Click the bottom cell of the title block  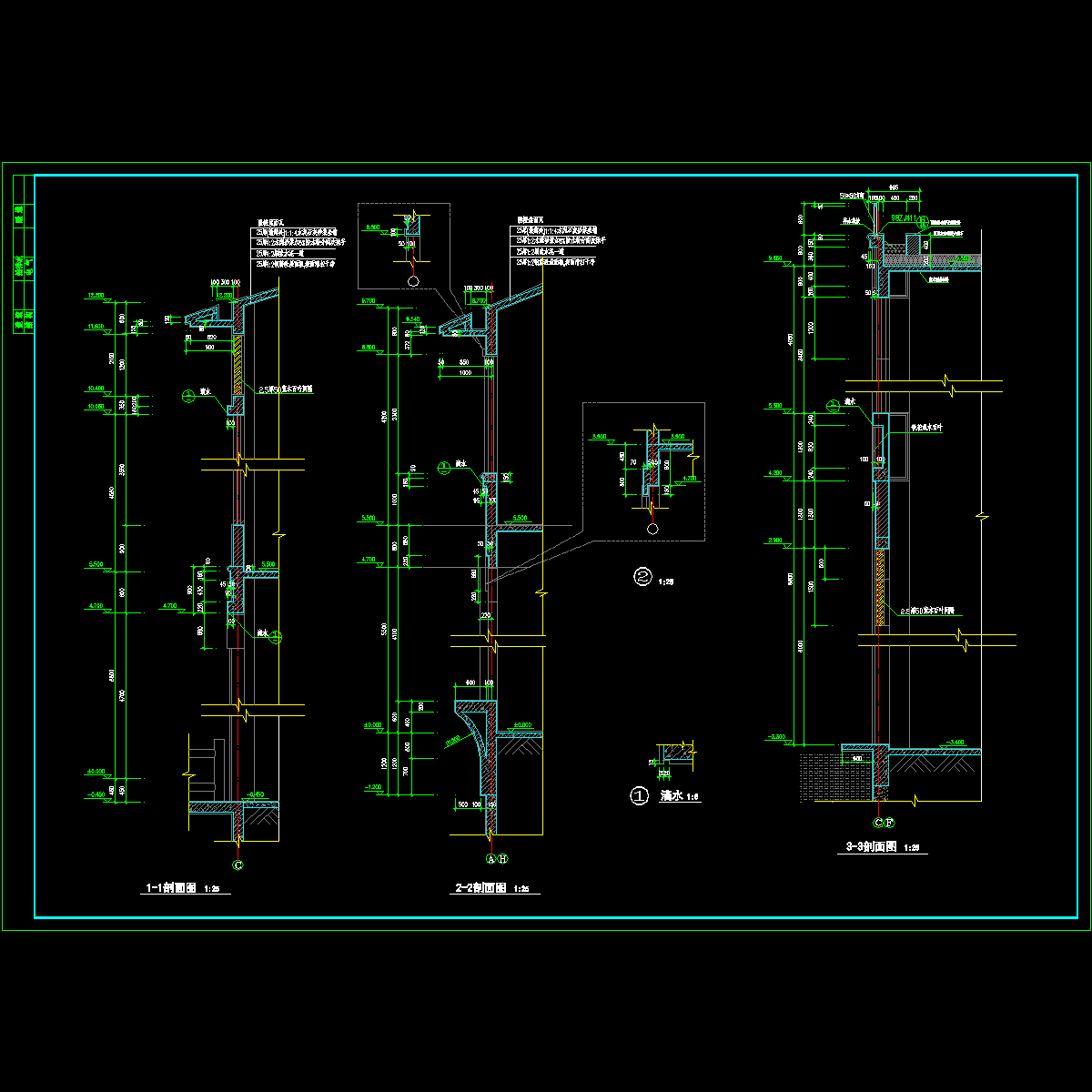point(24,319)
